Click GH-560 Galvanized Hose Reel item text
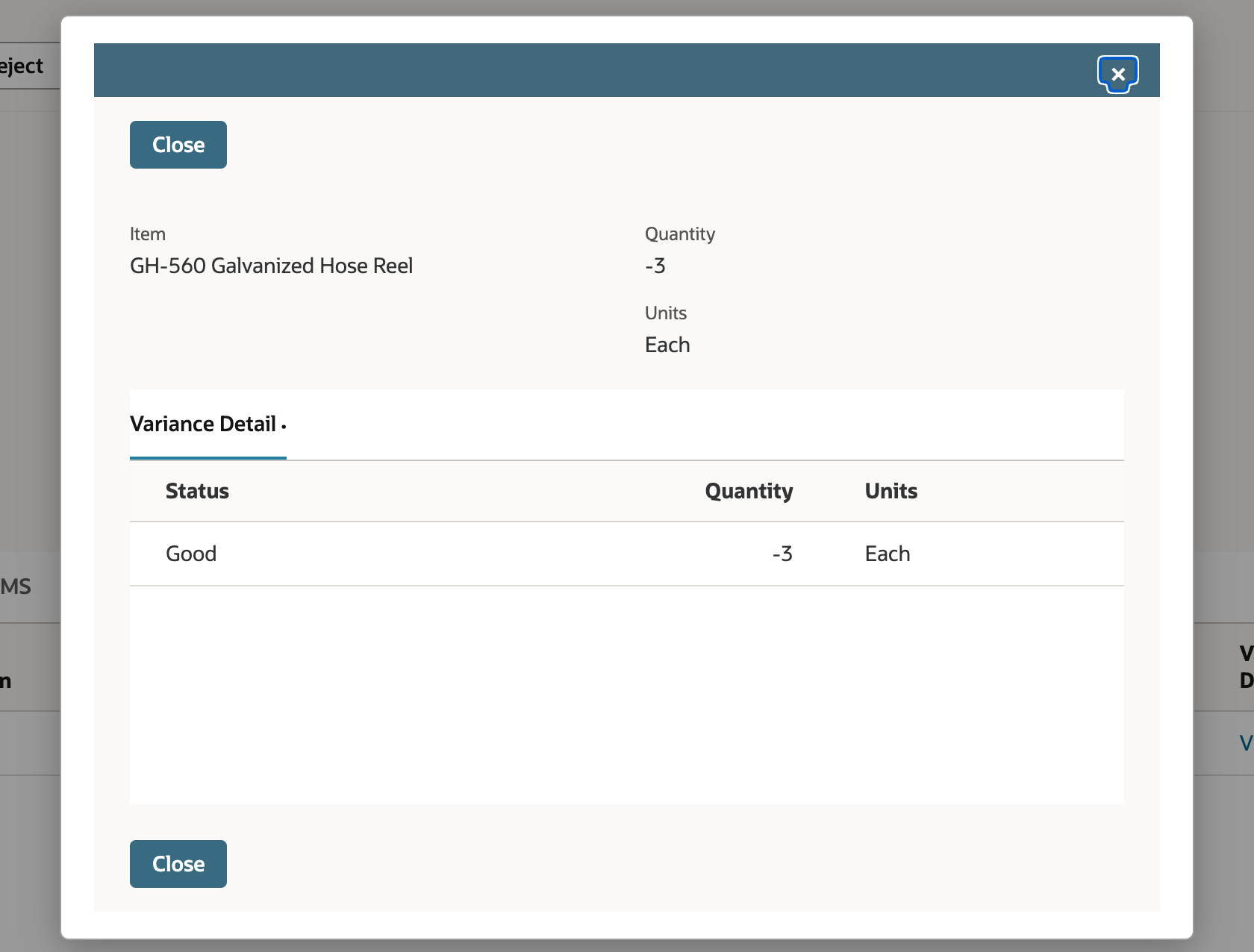This screenshot has width=1254, height=952. pos(271,266)
